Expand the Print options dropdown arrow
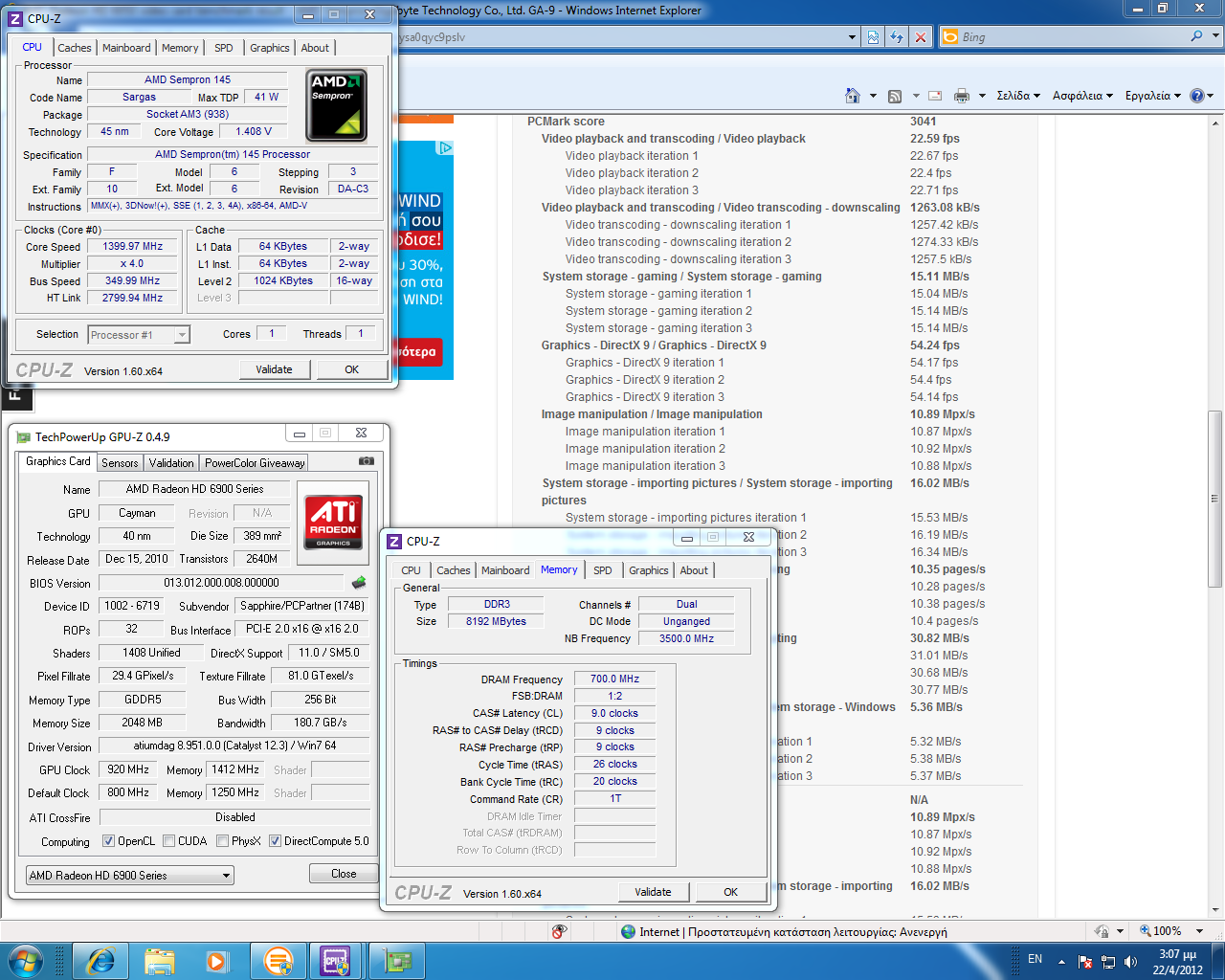The width and height of the screenshot is (1225, 980). [x=982, y=96]
